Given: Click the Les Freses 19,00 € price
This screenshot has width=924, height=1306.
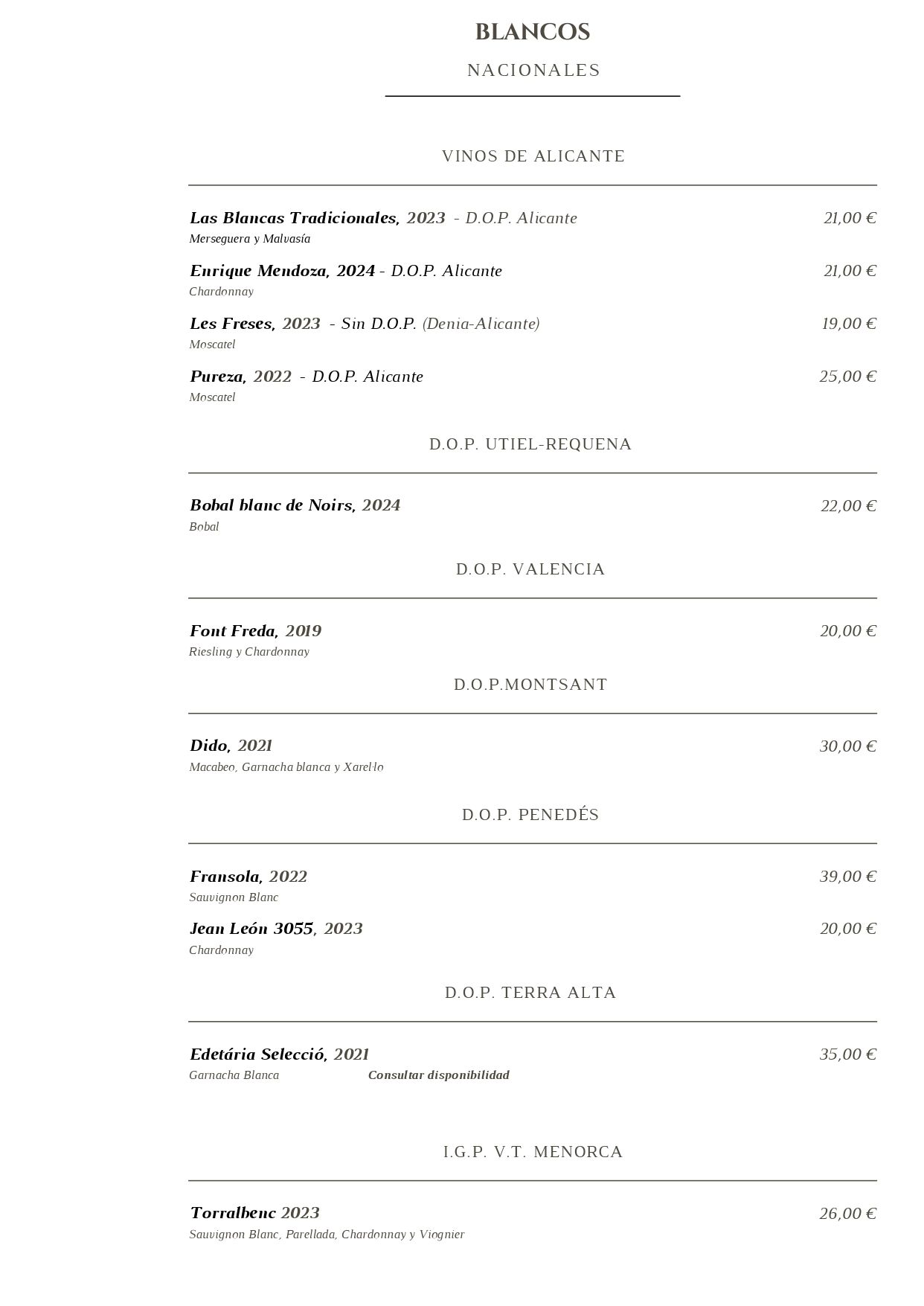Looking at the screenshot, I should [849, 324].
